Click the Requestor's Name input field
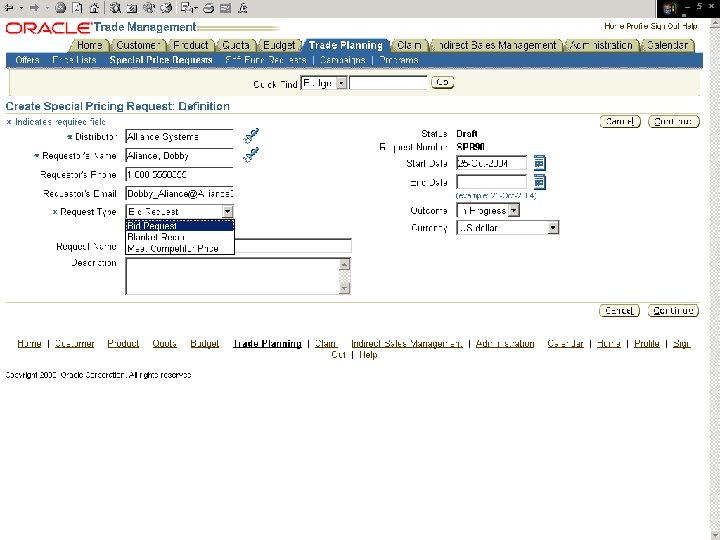Image resolution: width=720 pixels, height=540 pixels. [x=180, y=156]
